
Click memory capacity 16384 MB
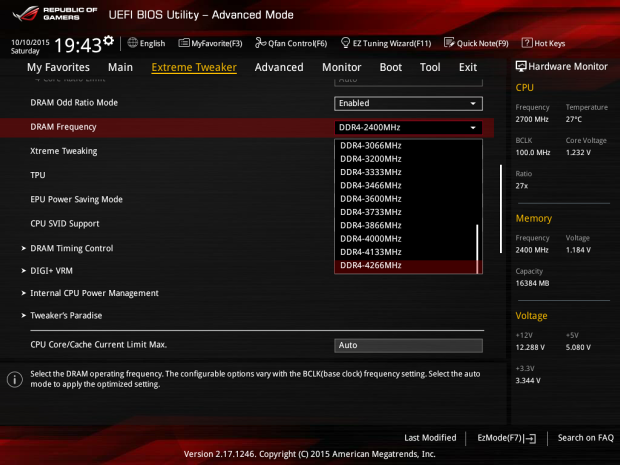[x=532, y=283]
